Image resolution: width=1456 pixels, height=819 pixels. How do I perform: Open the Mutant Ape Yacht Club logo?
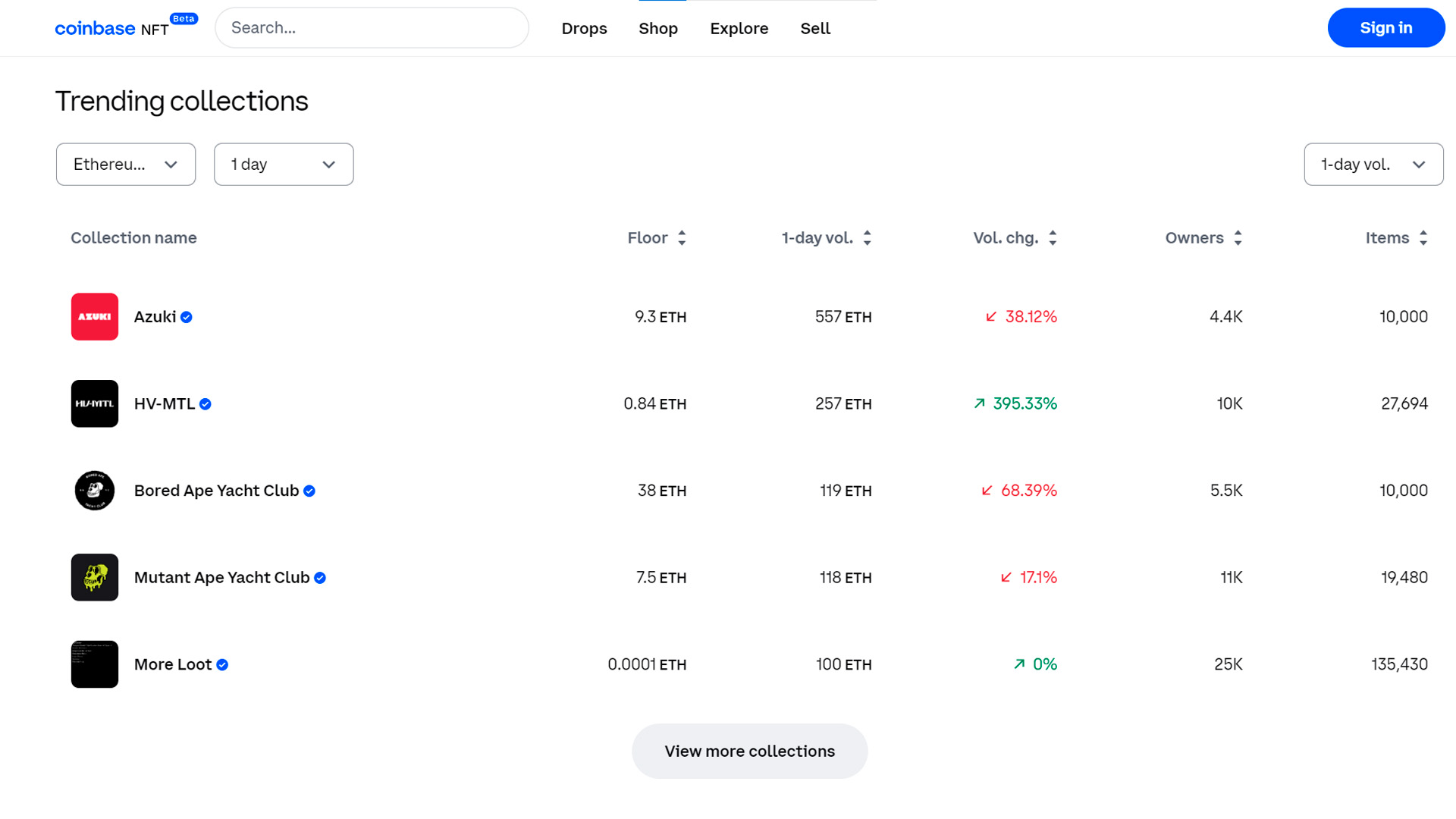point(95,577)
